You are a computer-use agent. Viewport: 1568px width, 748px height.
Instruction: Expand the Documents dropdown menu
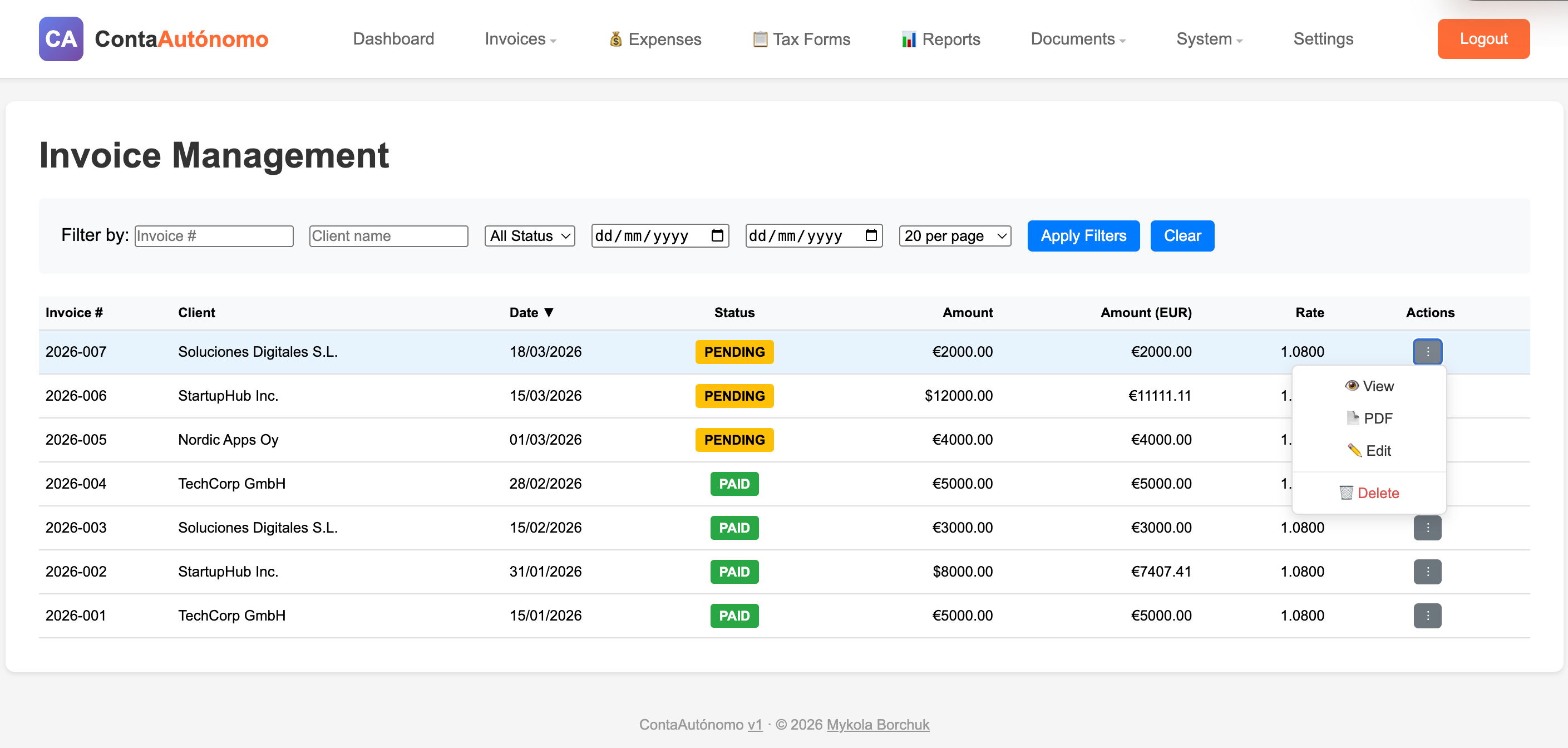pos(1078,39)
